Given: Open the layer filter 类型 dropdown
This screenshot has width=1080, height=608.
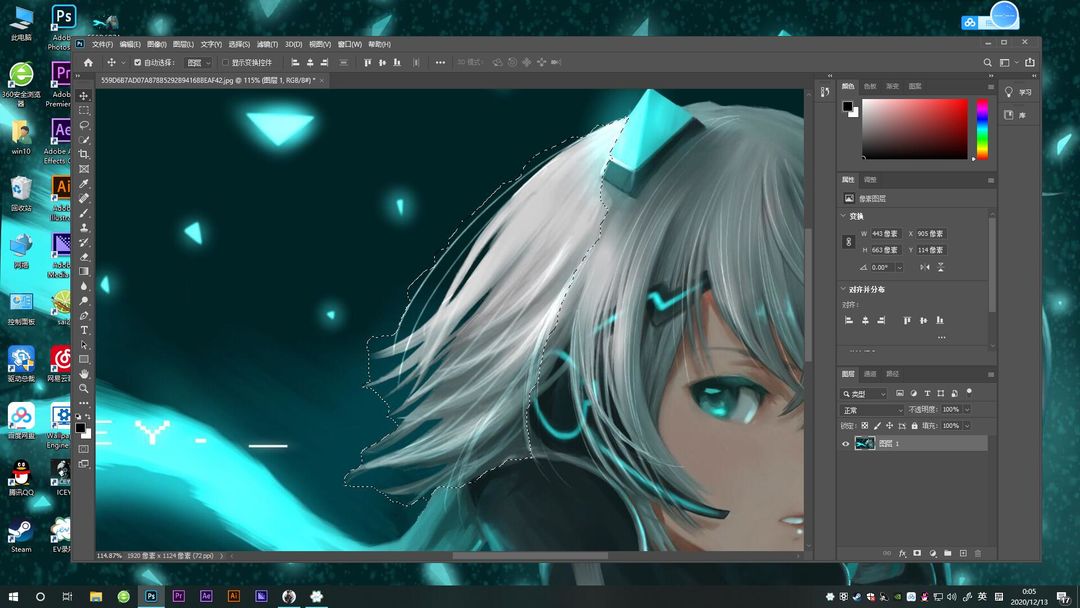Looking at the screenshot, I should click(864, 394).
